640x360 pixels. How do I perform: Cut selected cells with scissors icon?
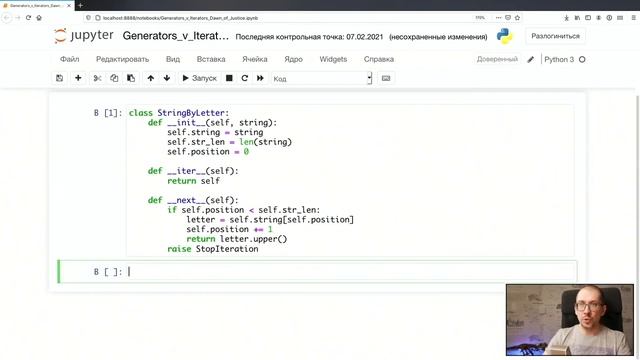tap(97, 78)
